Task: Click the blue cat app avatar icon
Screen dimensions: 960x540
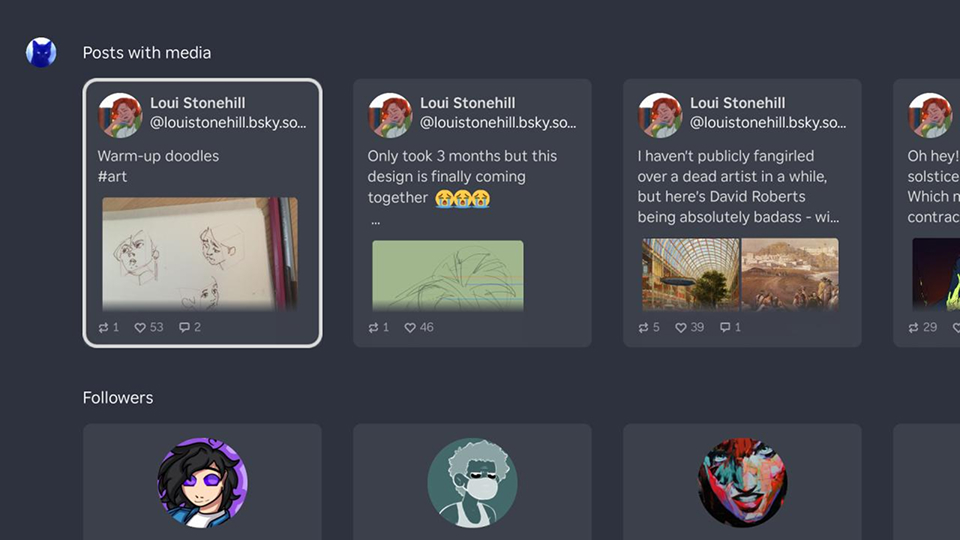Action: (x=41, y=53)
